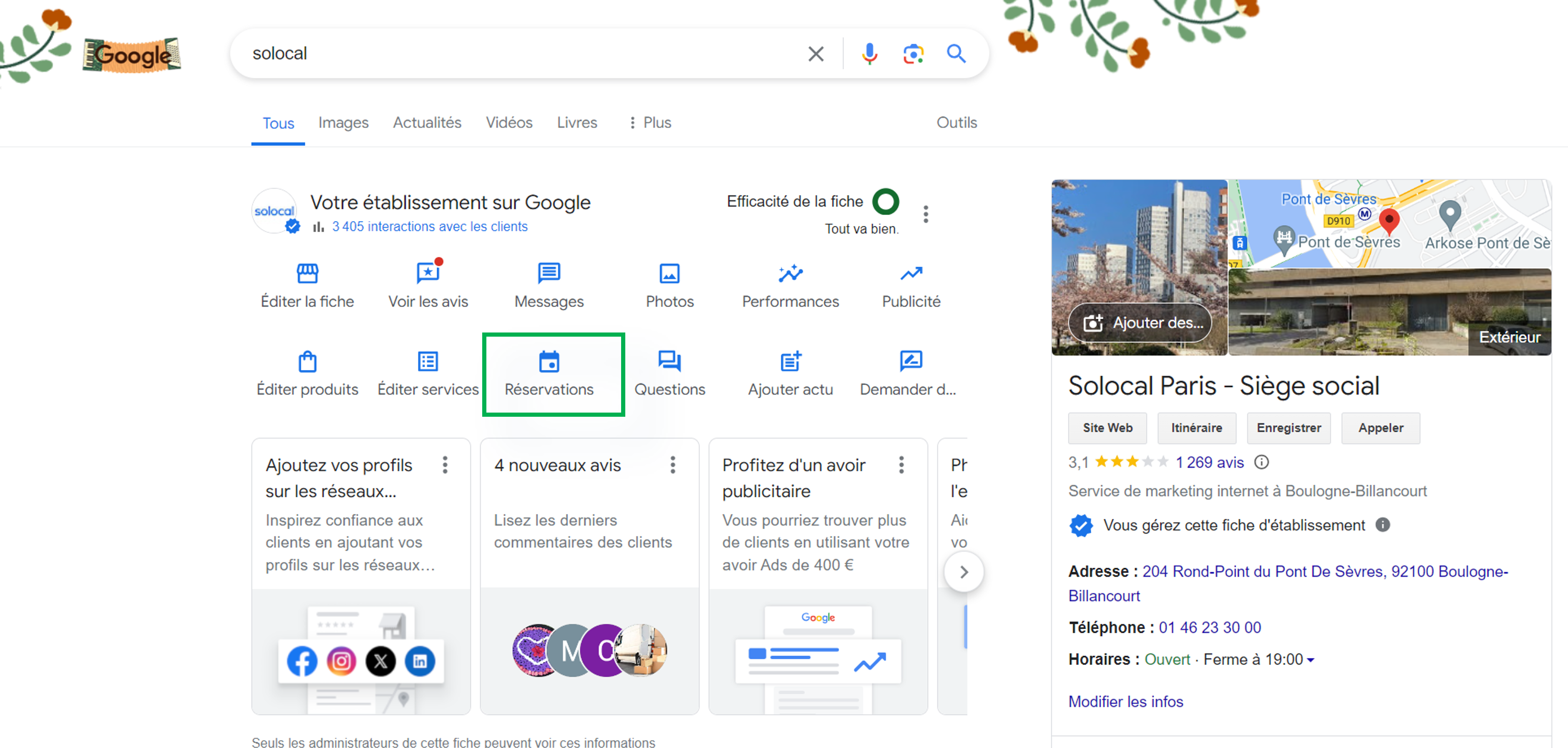
Task: Switch to the Actualités tab
Action: [427, 122]
